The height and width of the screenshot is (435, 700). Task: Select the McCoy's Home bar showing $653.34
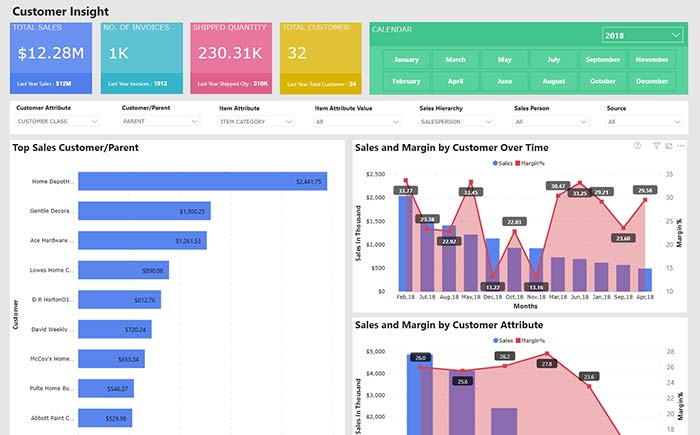tap(111, 359)
